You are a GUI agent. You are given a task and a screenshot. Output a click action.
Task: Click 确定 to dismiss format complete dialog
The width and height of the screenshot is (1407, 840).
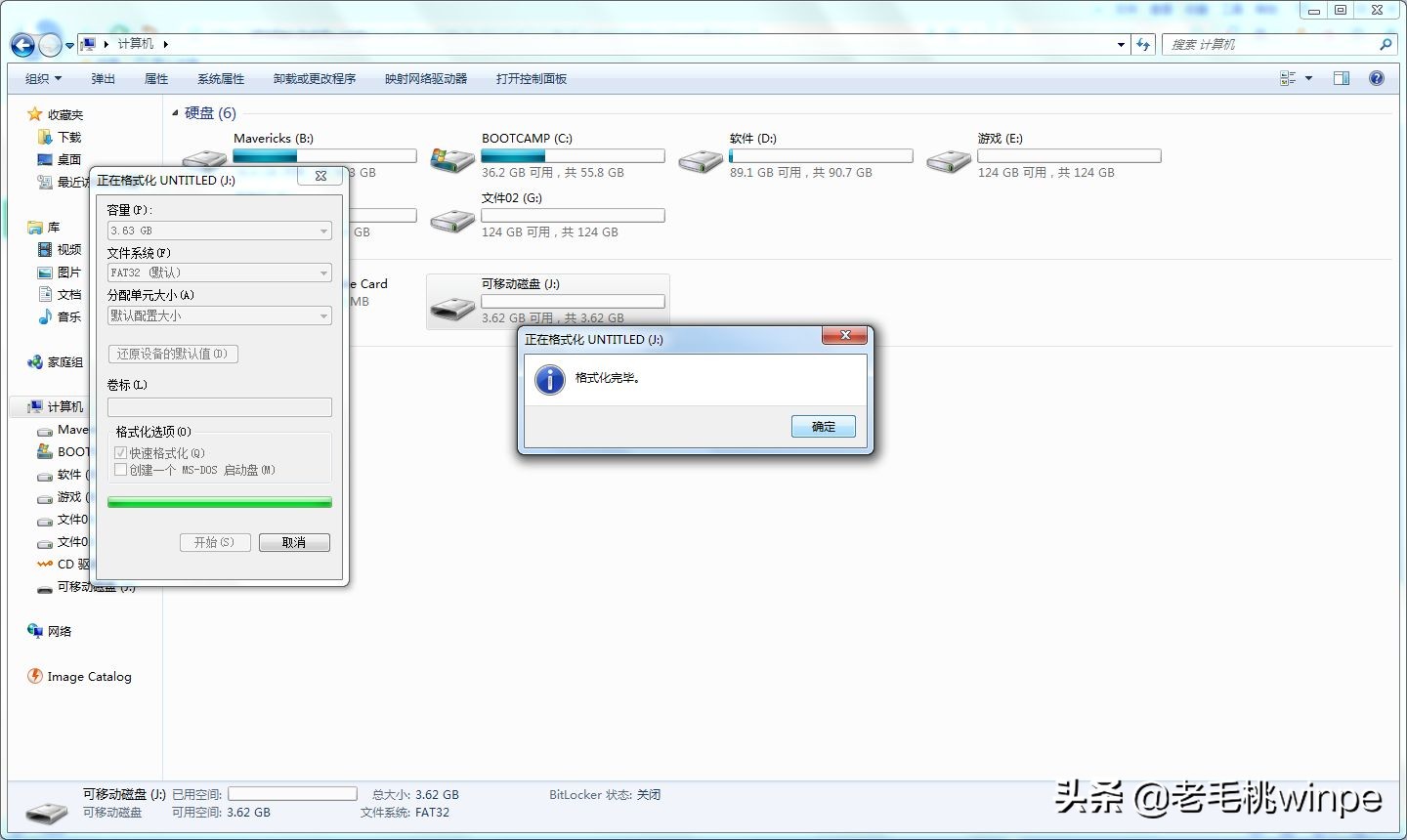tap(823, 426)
